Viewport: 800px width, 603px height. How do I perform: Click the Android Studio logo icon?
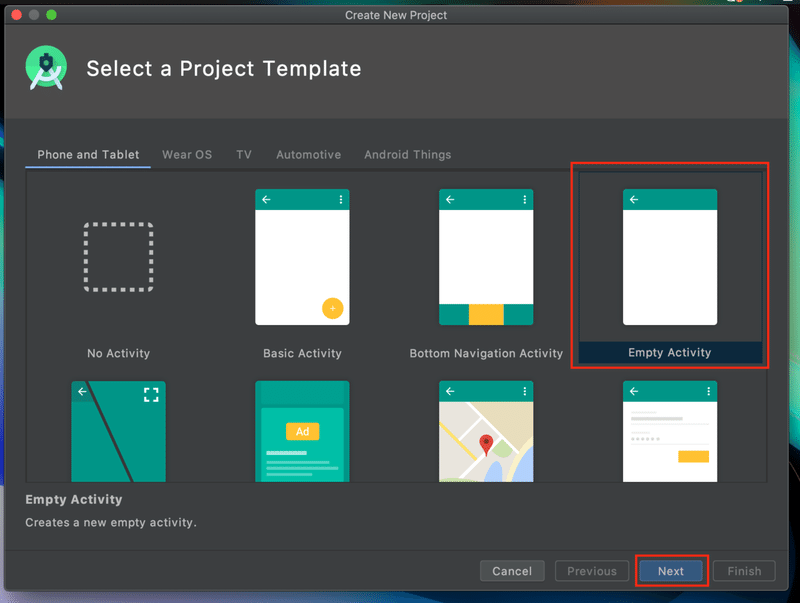[x=46, y=68]
